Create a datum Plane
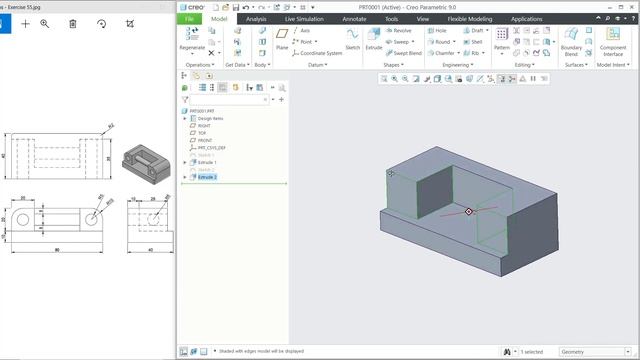Viewport: 640px width, 360px height. (x=282, y=39)
